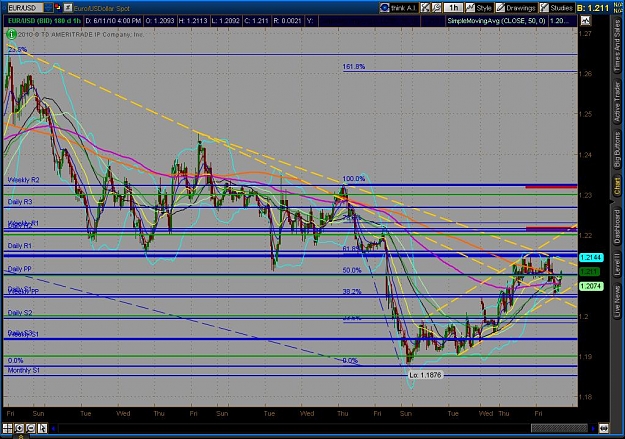The image size is (625, 439).
Task: Click the SimpleMovingAvg (CLOSE, 50, 0) label
Action: click(496, 21)
